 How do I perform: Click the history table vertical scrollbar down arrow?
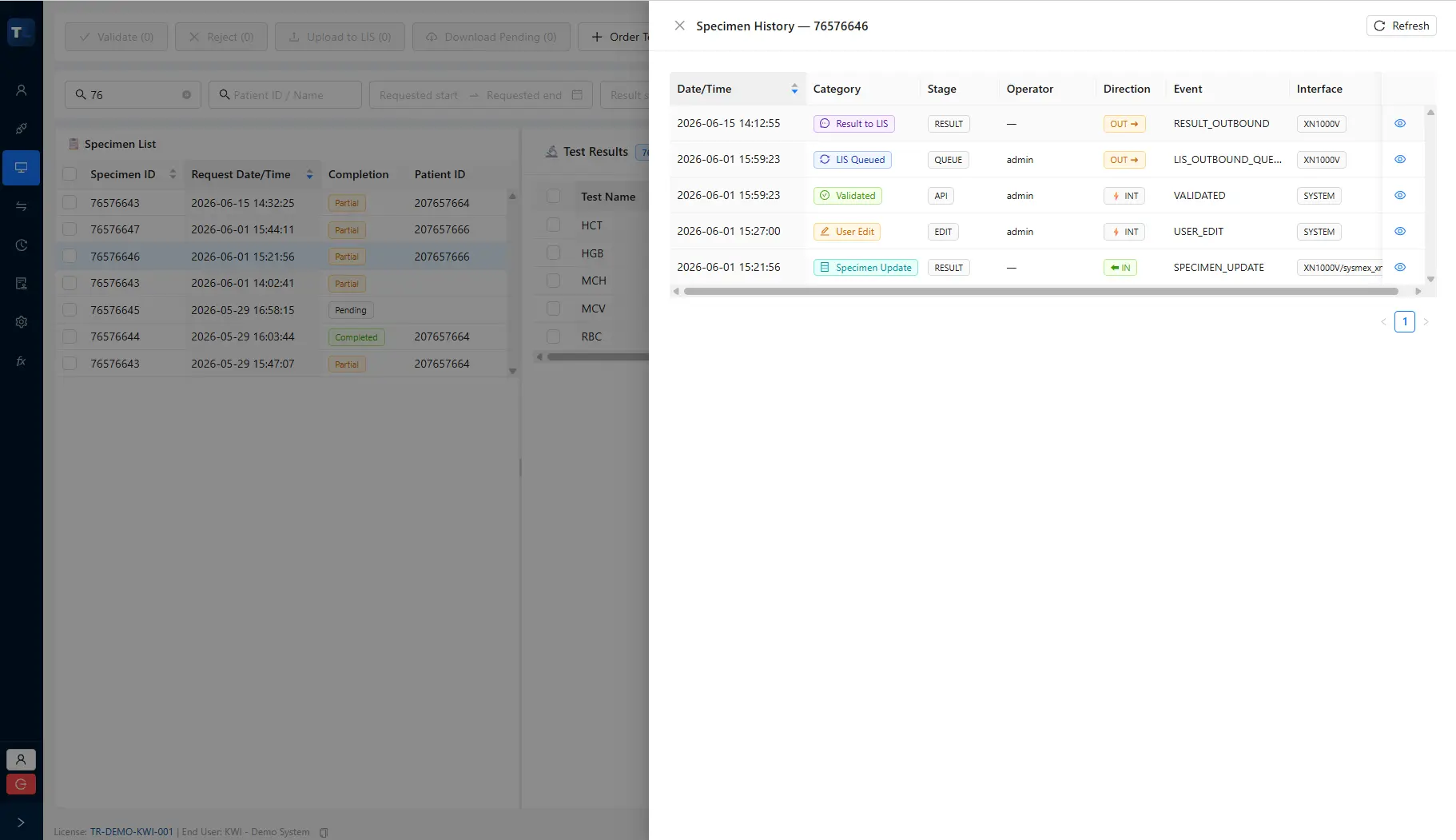pos(1430,279)
